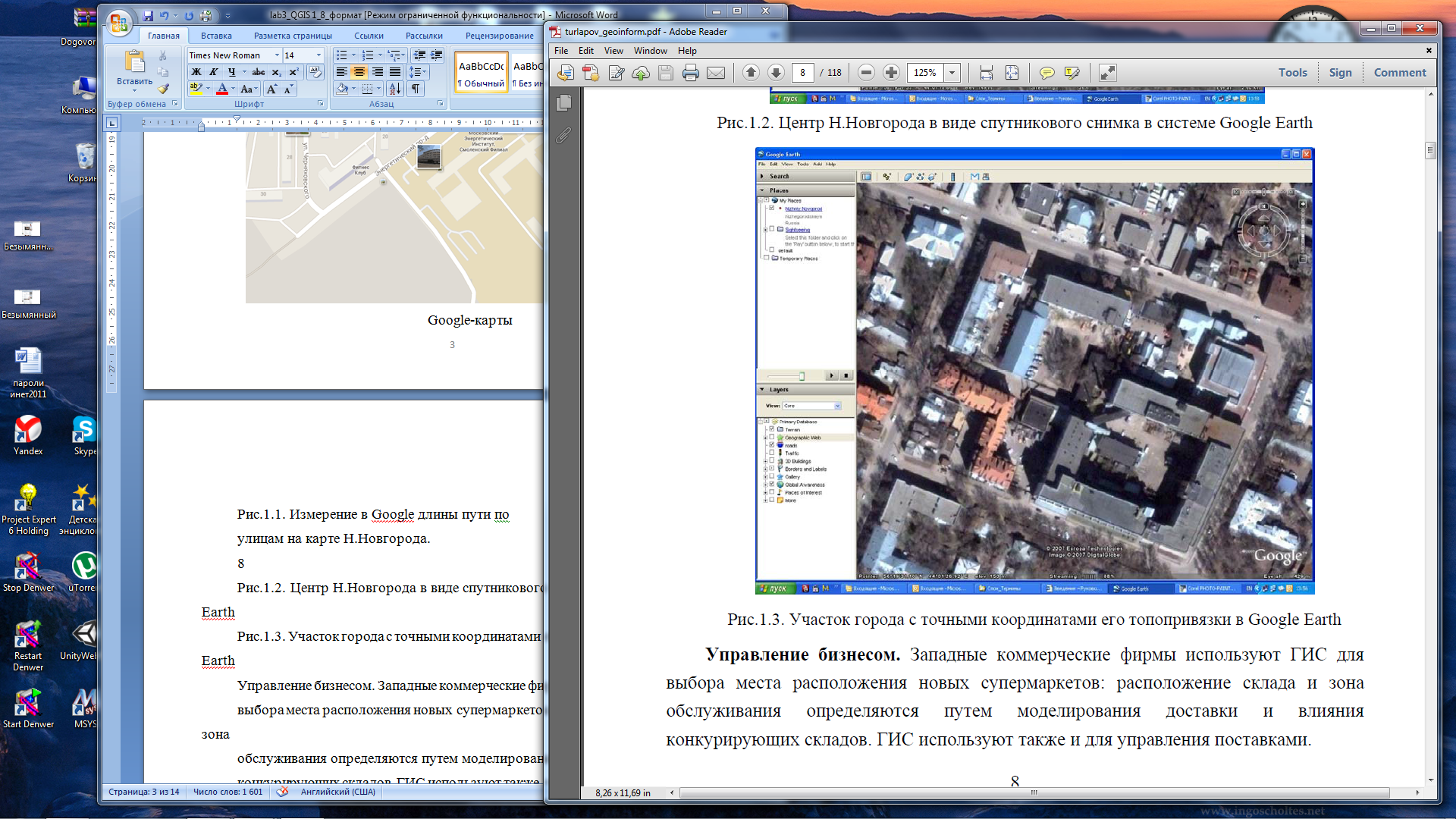Open the 125% zoom dropdown in Reader

pos(952,73)
